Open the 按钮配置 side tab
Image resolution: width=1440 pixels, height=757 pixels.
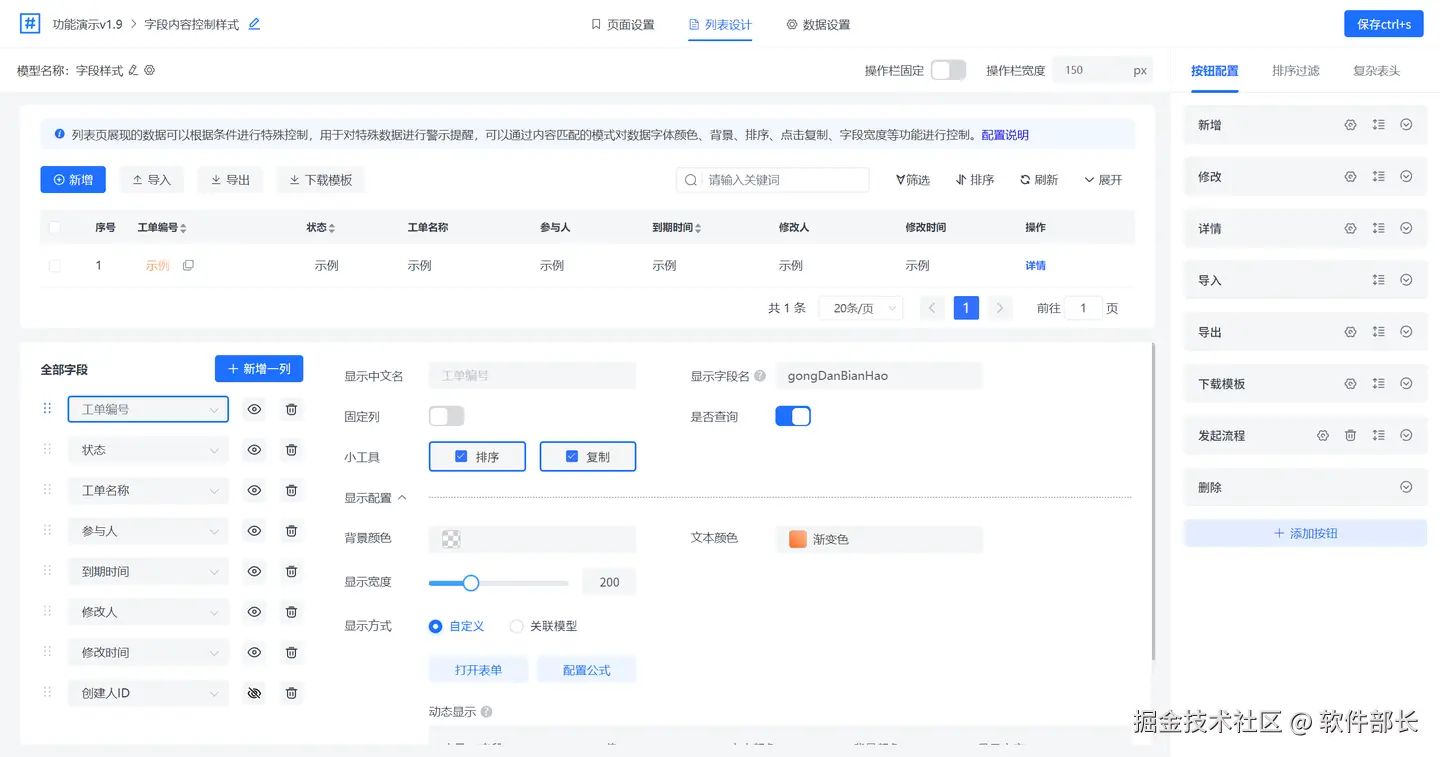point(1214,71)
